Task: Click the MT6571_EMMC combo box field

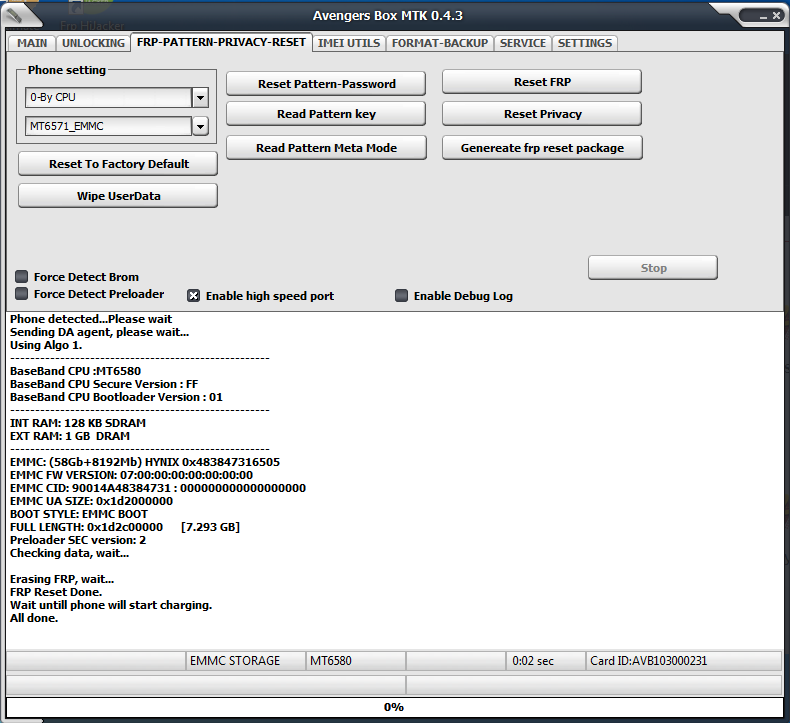Action: pos(109,126)
